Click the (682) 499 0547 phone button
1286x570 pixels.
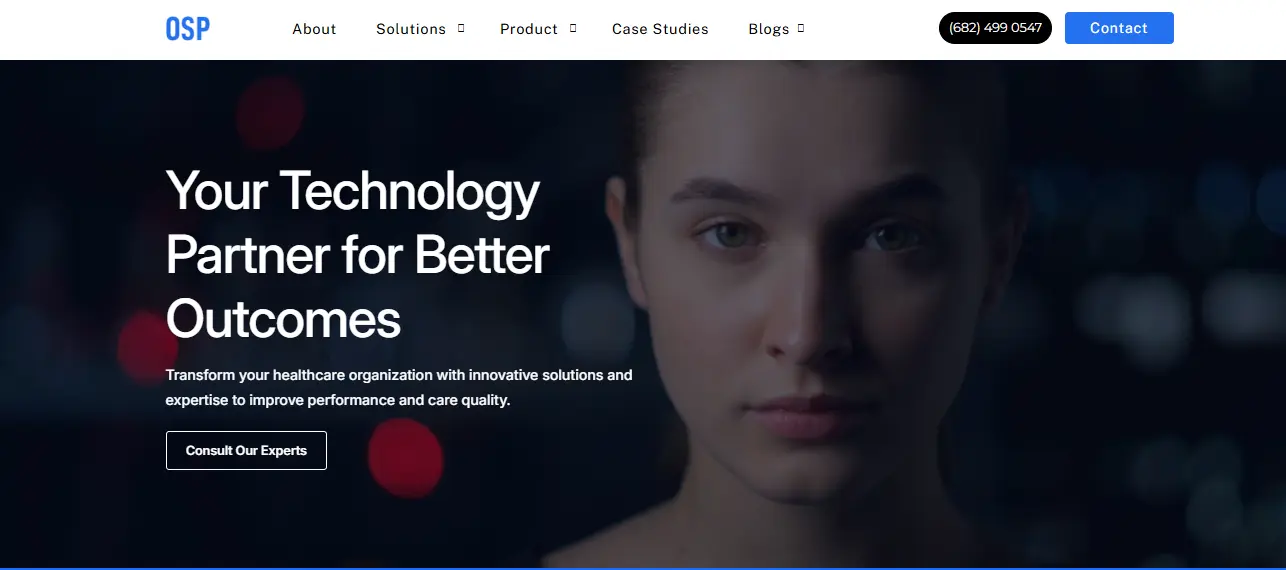[x=995, y=28]
